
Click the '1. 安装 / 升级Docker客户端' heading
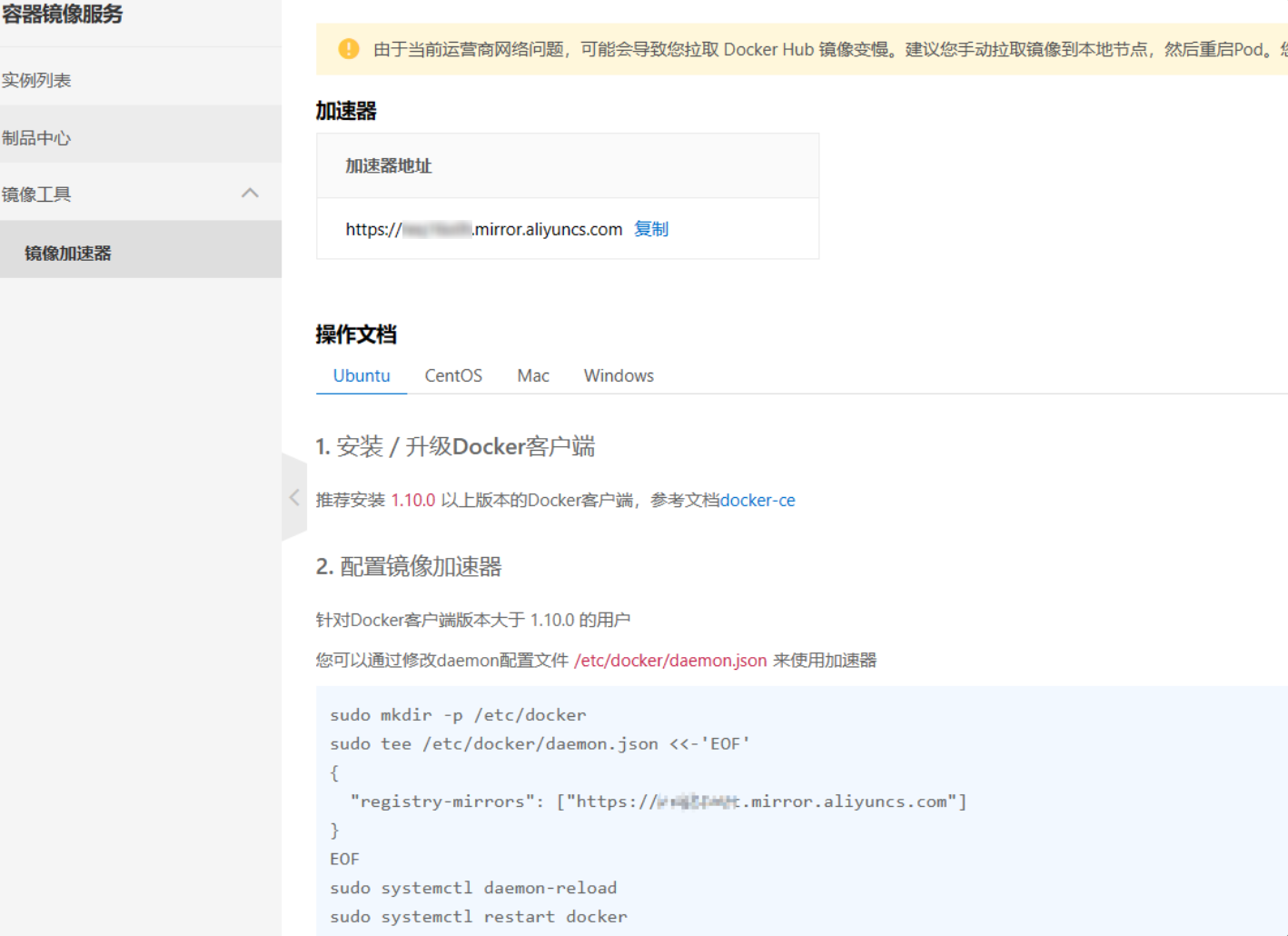point(455,446)
